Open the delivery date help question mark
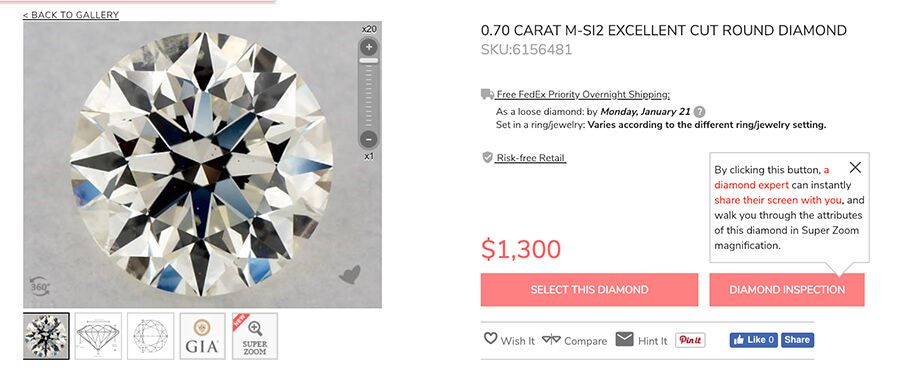The width and height of the screenshot is (900, 380). [700, 112]
